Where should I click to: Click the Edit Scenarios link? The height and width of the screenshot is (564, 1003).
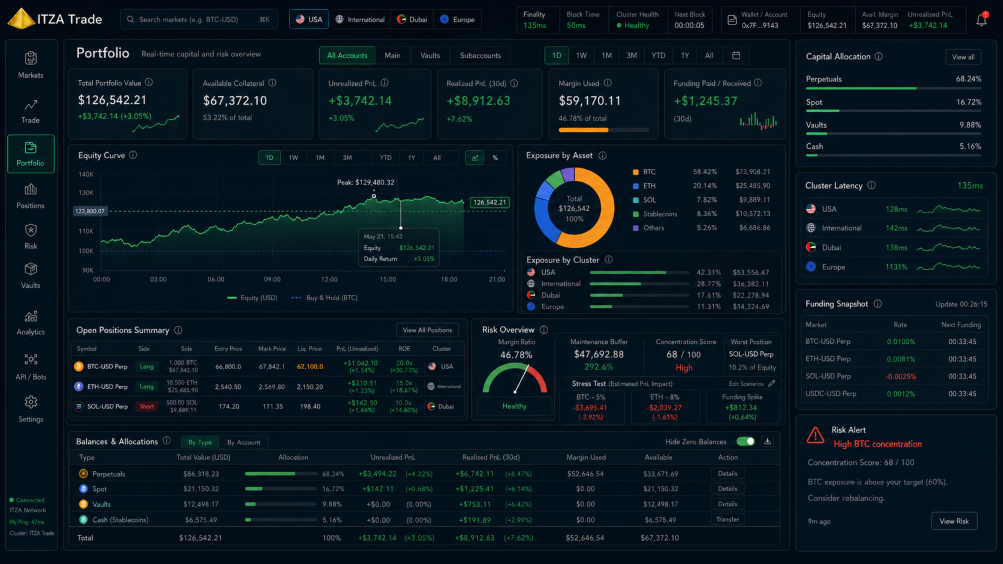pos(746,384)
